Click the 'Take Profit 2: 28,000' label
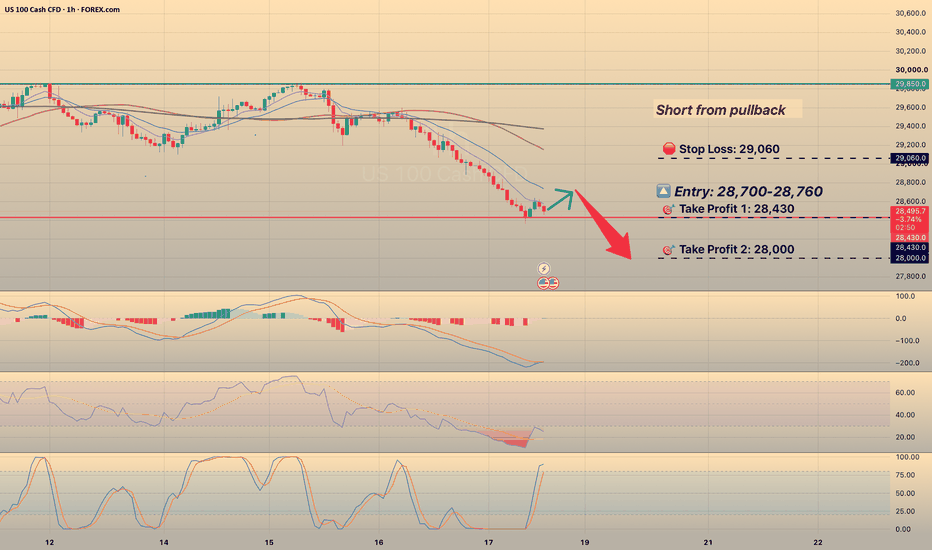This screenshot has height=550, width=932. (736, 249)
